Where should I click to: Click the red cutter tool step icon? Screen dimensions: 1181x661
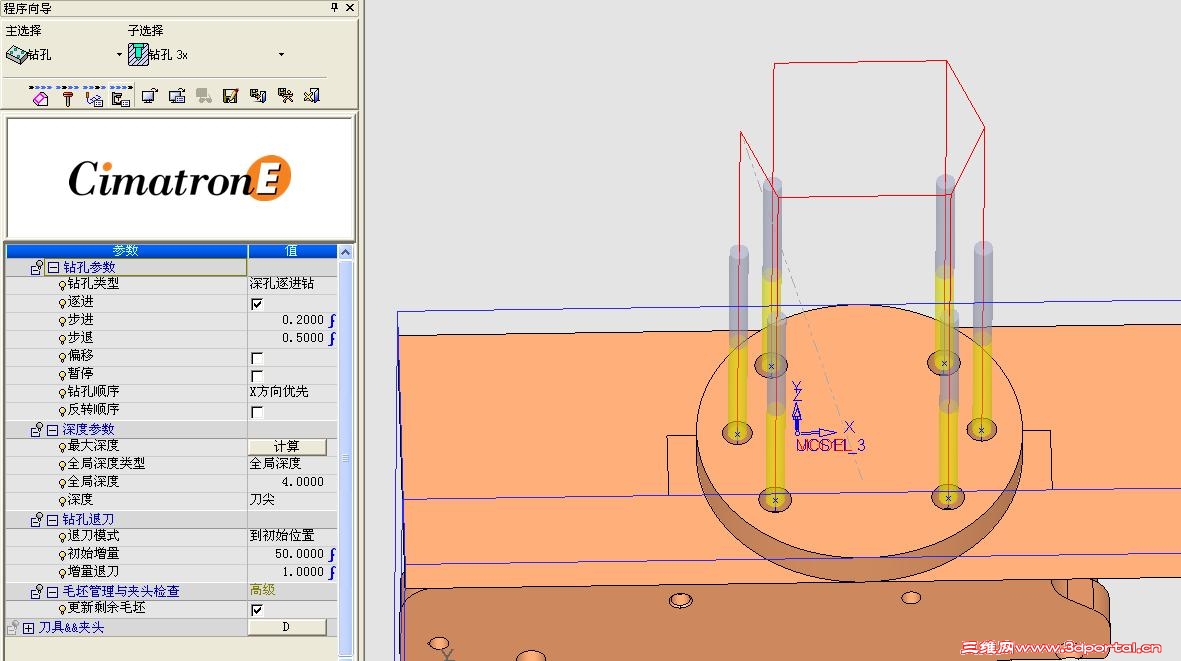tap(68, 97)
